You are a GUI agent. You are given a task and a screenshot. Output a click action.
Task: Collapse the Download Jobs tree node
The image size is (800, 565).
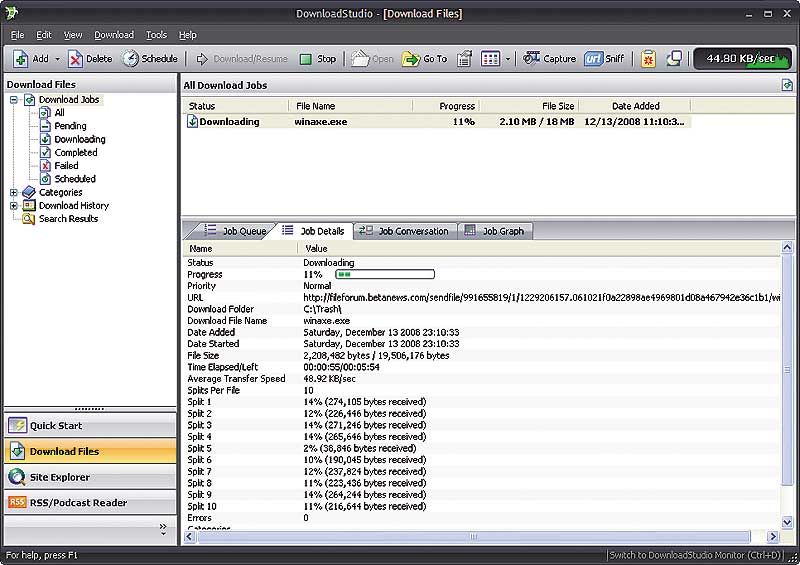coord(14,100)
